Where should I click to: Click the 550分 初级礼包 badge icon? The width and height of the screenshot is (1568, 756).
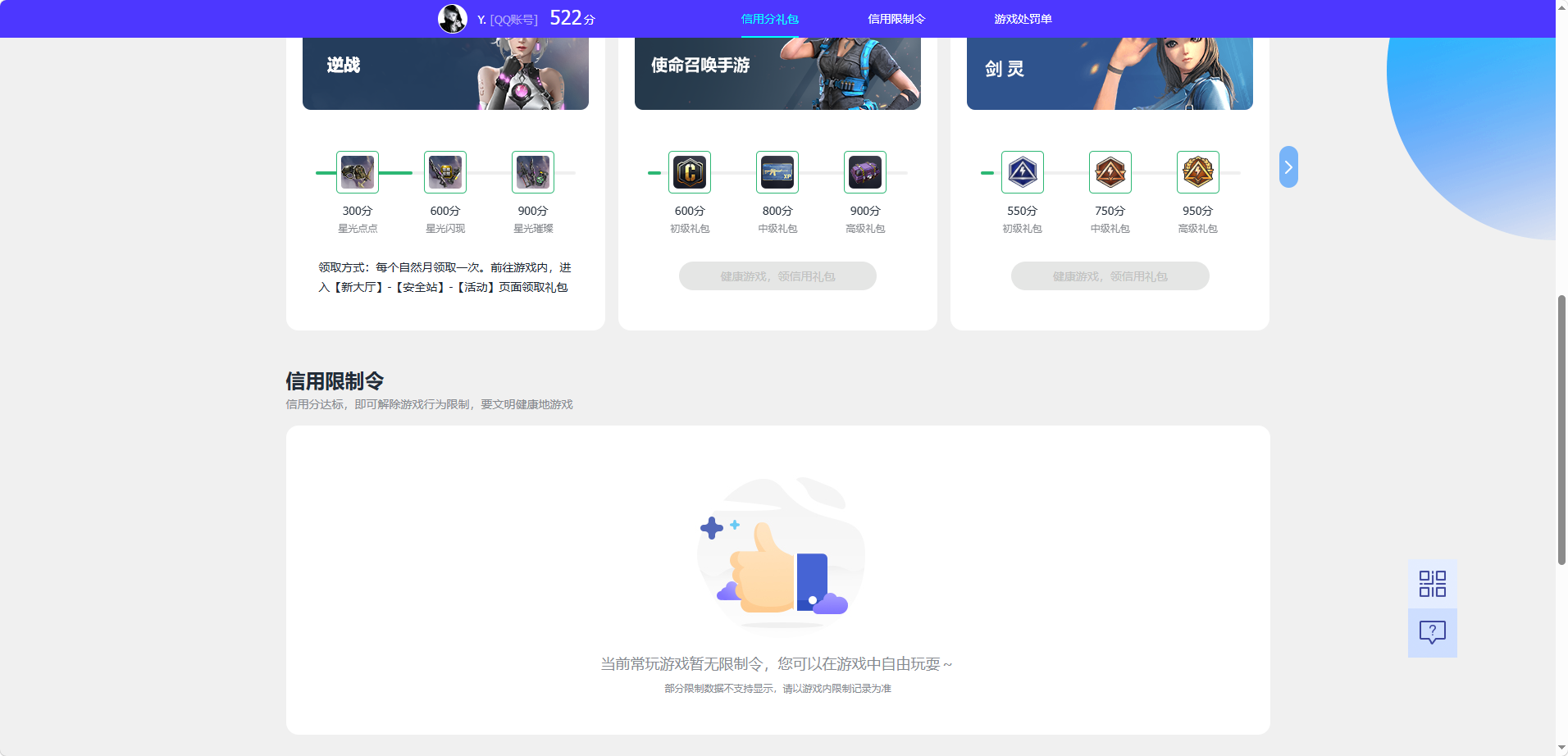click(1023, 172)
